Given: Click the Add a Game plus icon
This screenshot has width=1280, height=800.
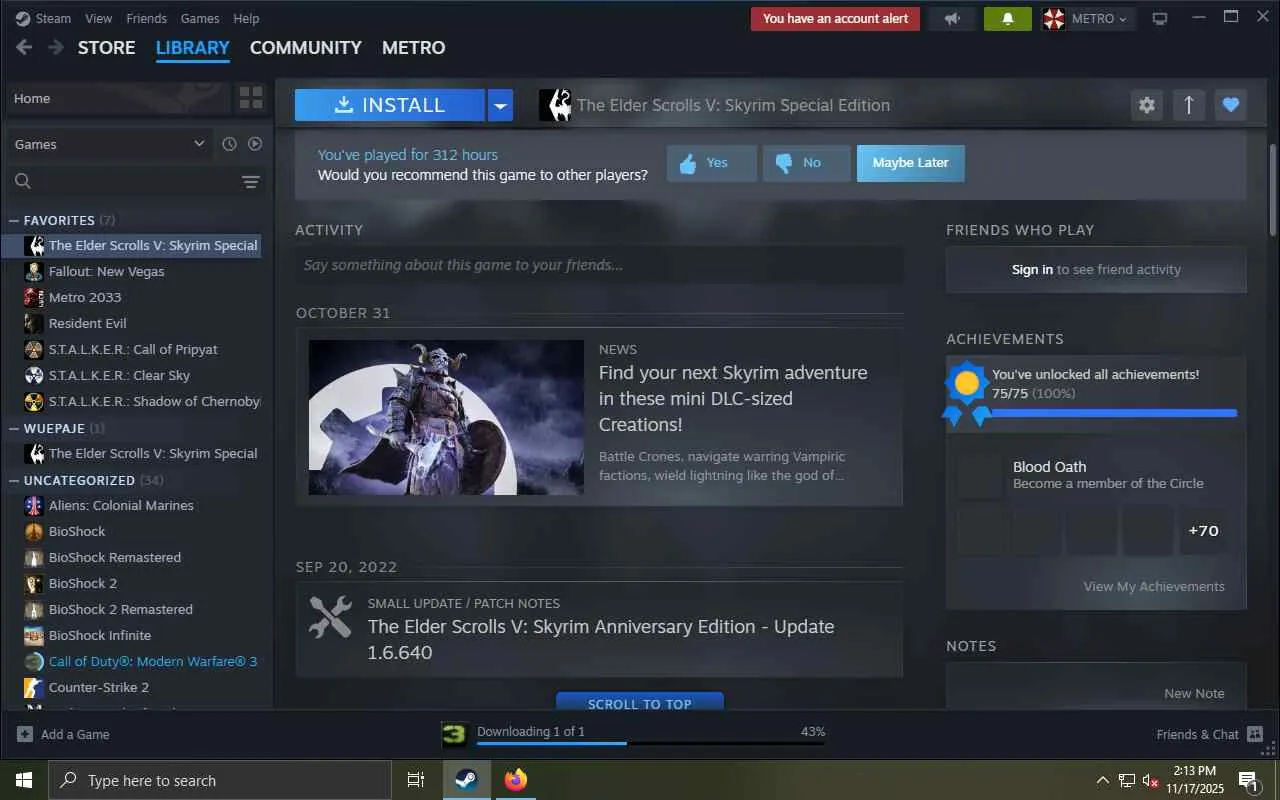Looking at the screenshot, I should click(25, 734).
